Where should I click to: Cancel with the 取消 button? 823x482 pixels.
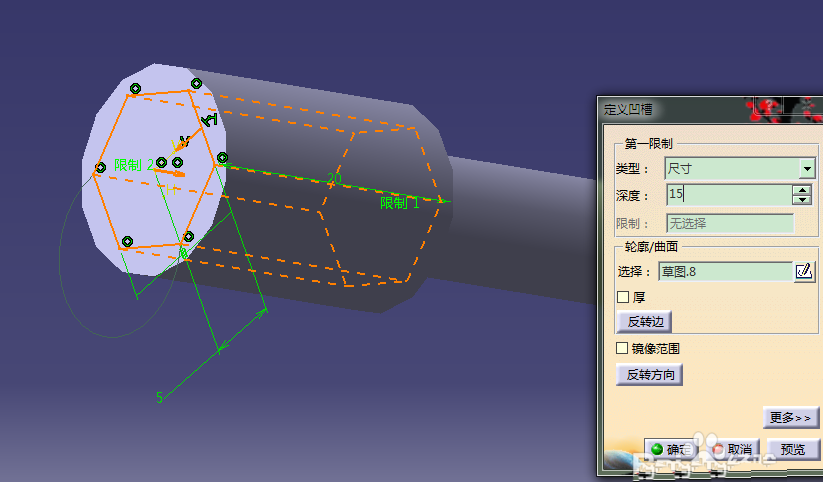733,449
